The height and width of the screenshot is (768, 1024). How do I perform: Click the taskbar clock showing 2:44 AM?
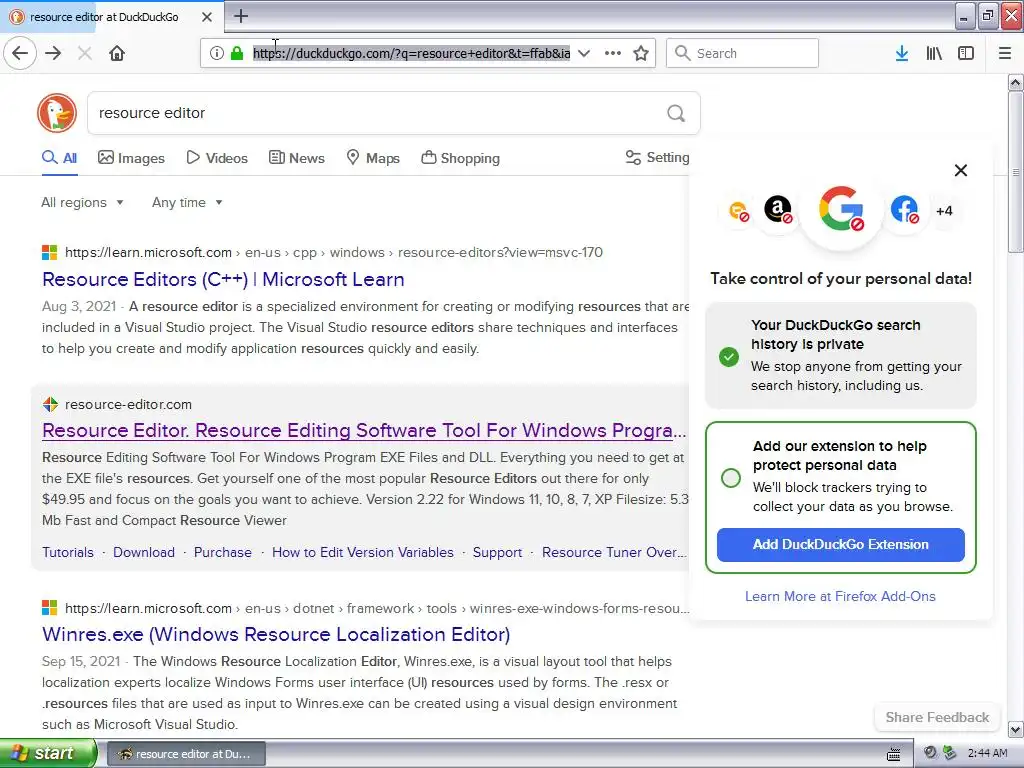[x=987, y=753]
